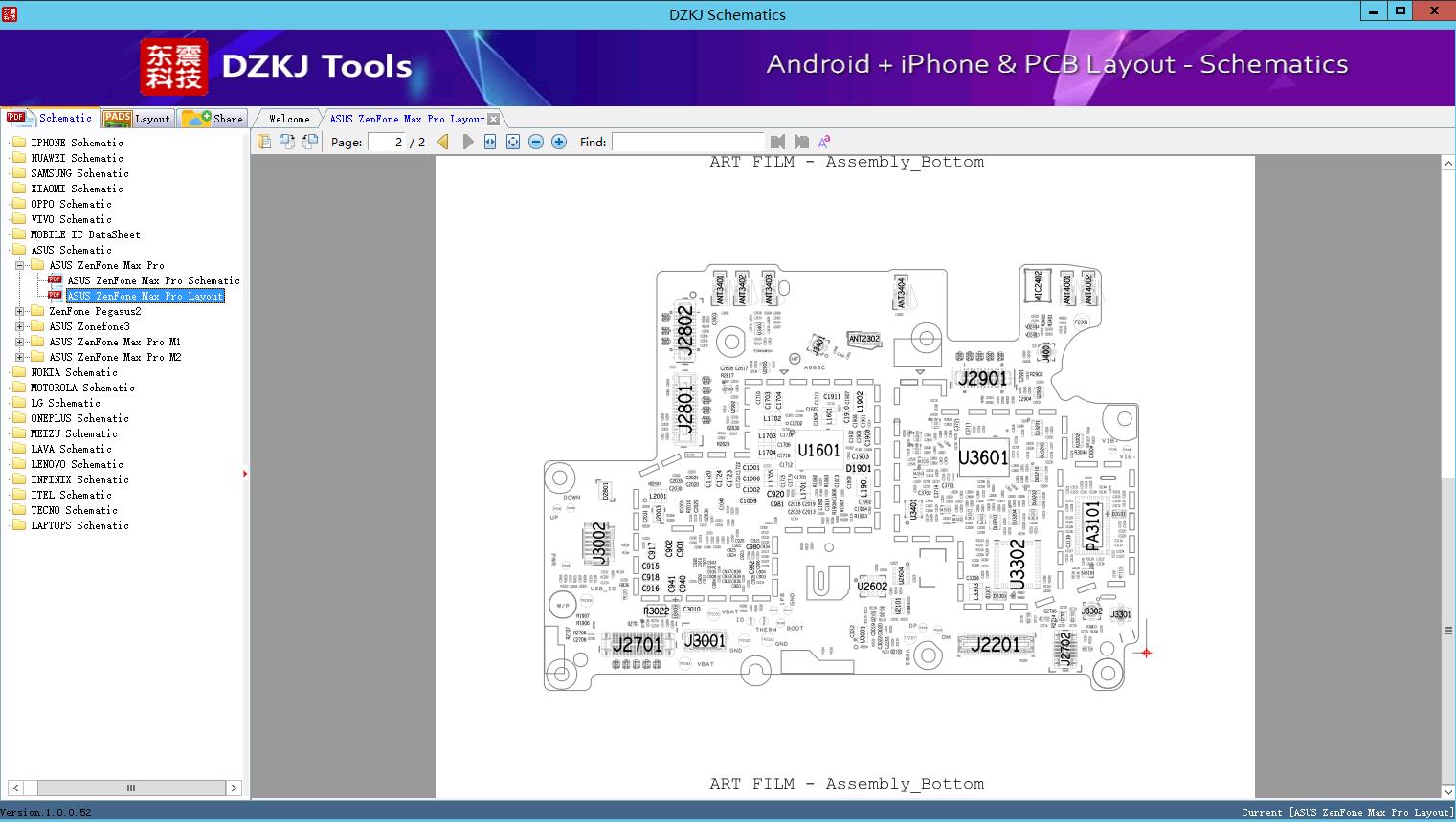Close the ASUS ZenFone Max Pro Layout tab
1456x822 pixels.
[x=493, y=119]
